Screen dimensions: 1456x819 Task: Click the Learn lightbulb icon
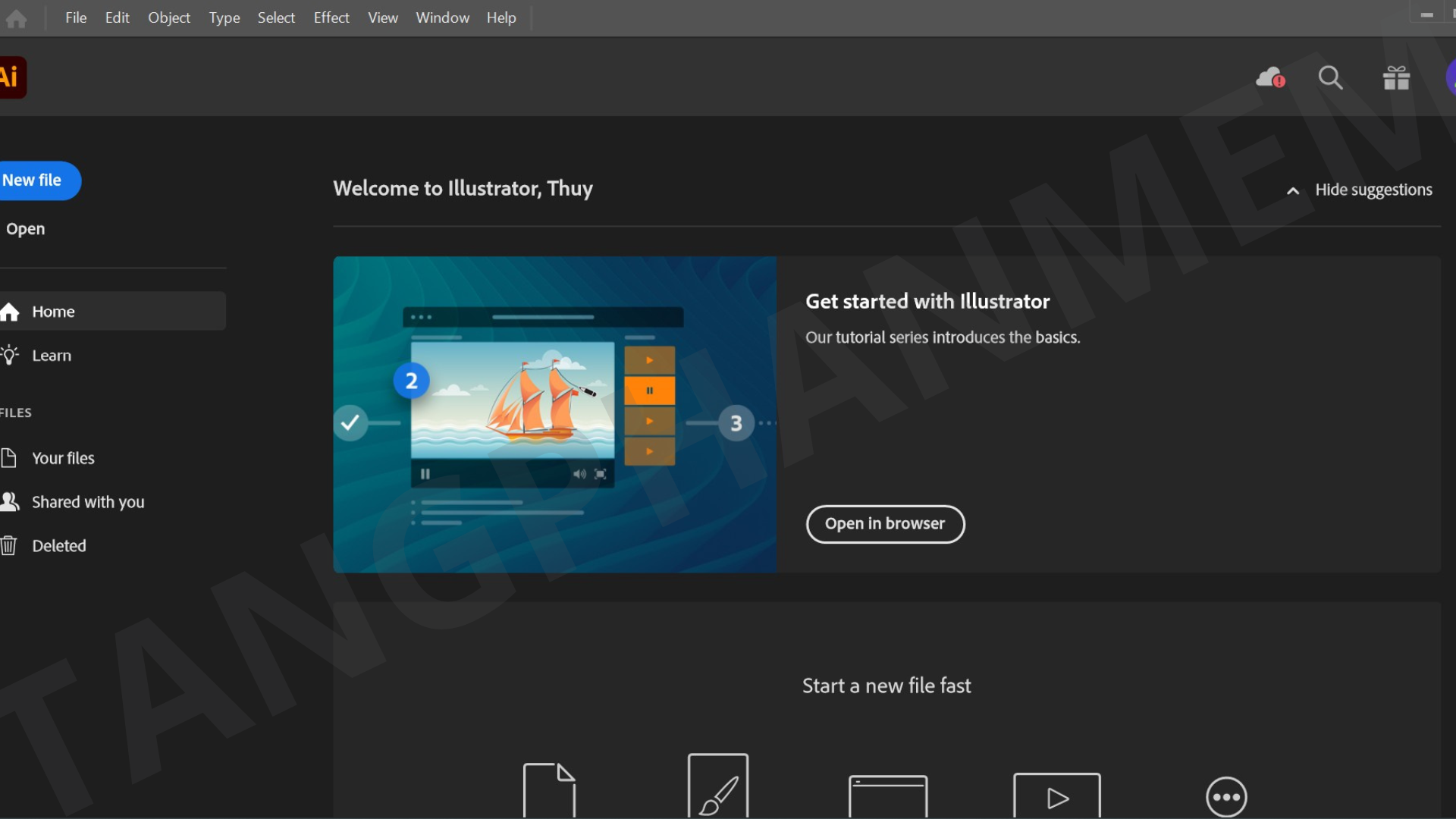tap(10, 355)
